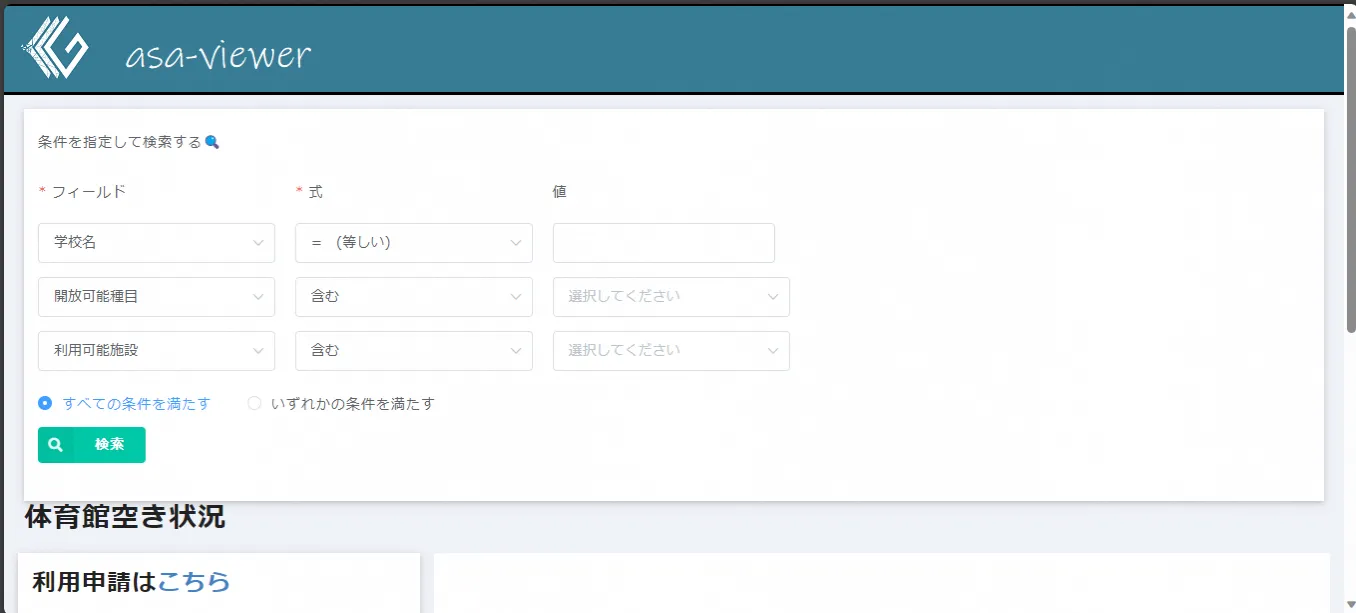
Task: Open the = (等しい) expression dropdown
Action: coord(413,243)
